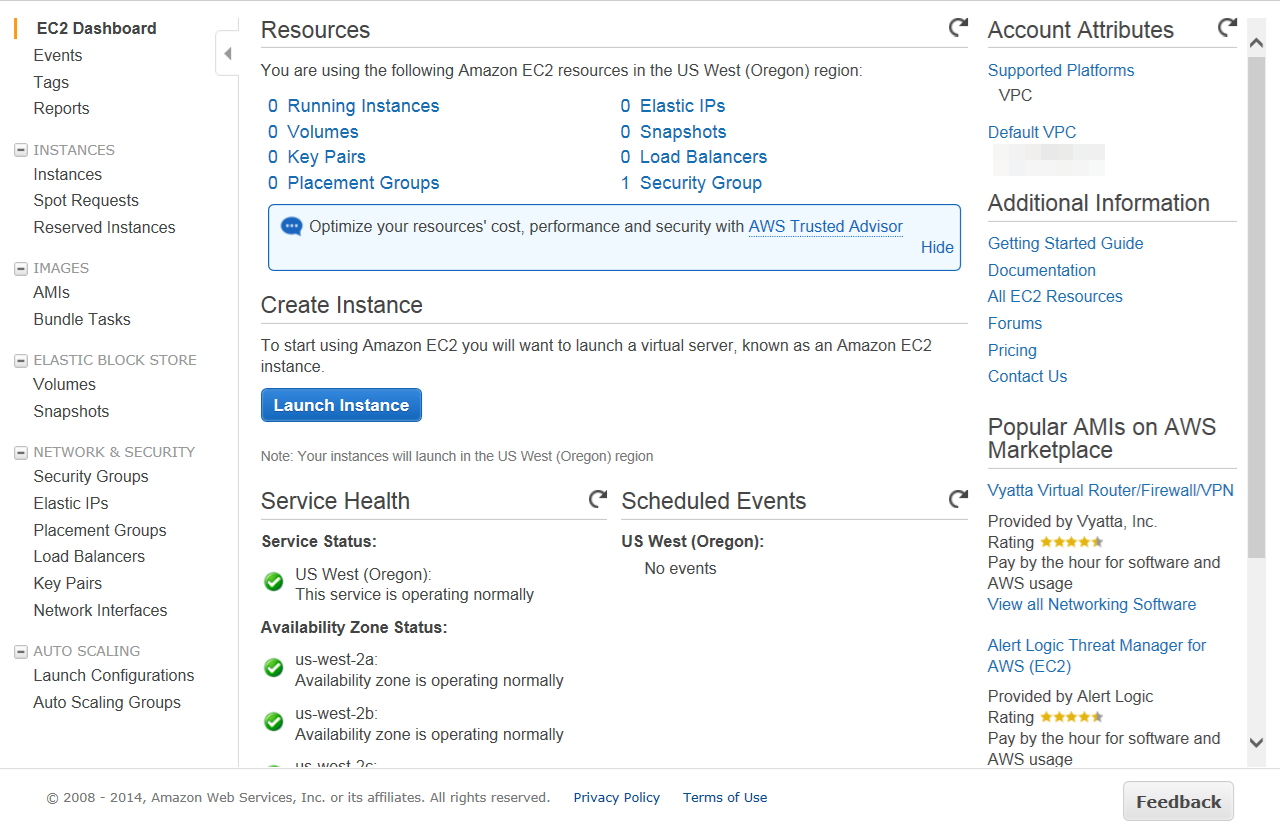1280x827 pixels.
Task: Refresh the Service Health panel
Action: coord(597,499)
